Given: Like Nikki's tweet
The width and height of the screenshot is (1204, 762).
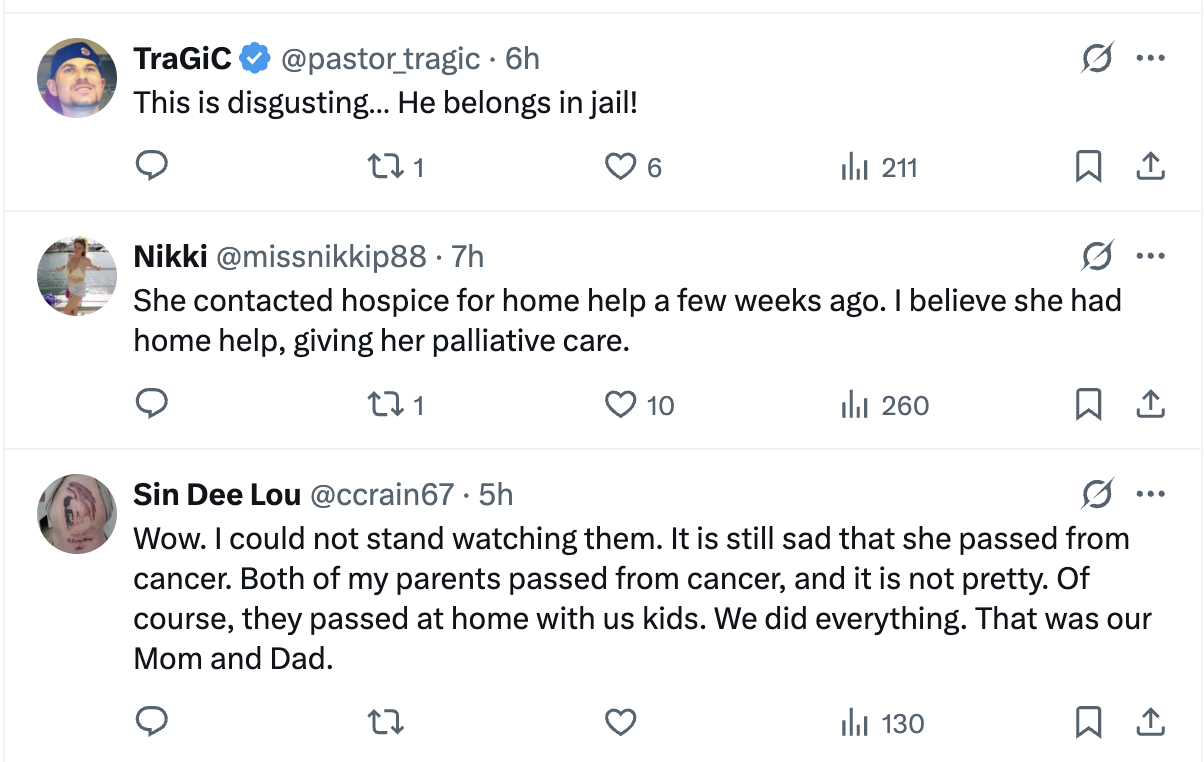Looking at the screenshot, I should (621, 404).
